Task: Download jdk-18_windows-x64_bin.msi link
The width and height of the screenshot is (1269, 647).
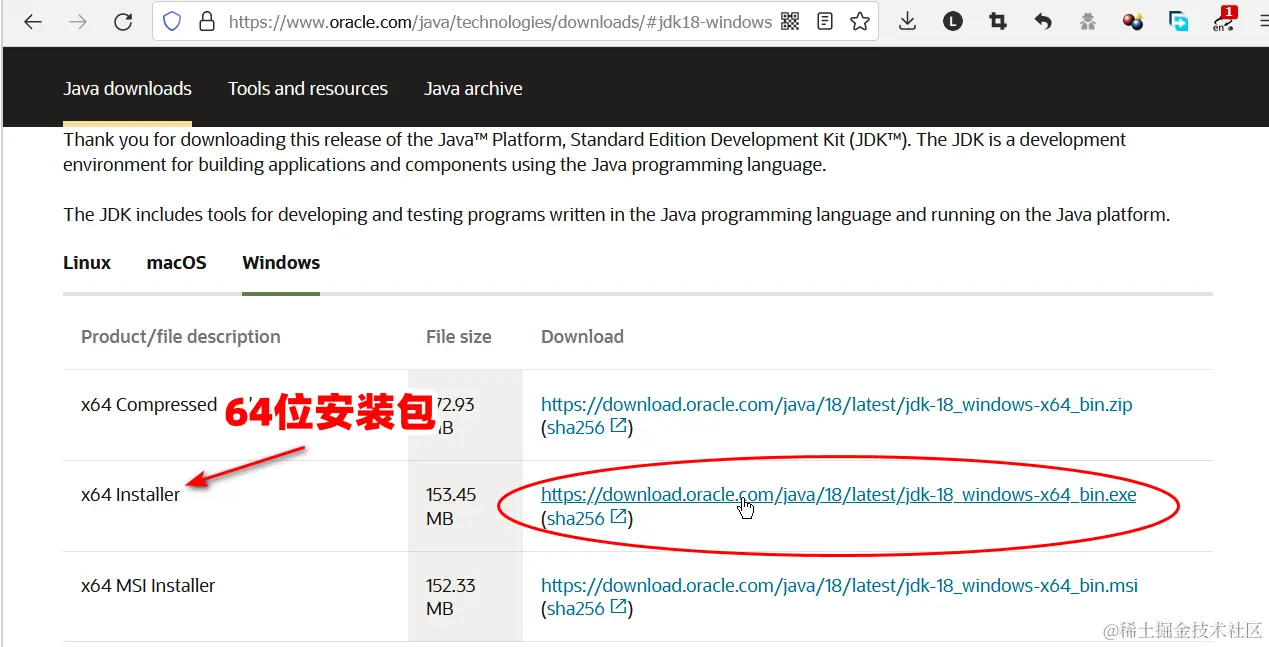Action: (x=840, y=585)
